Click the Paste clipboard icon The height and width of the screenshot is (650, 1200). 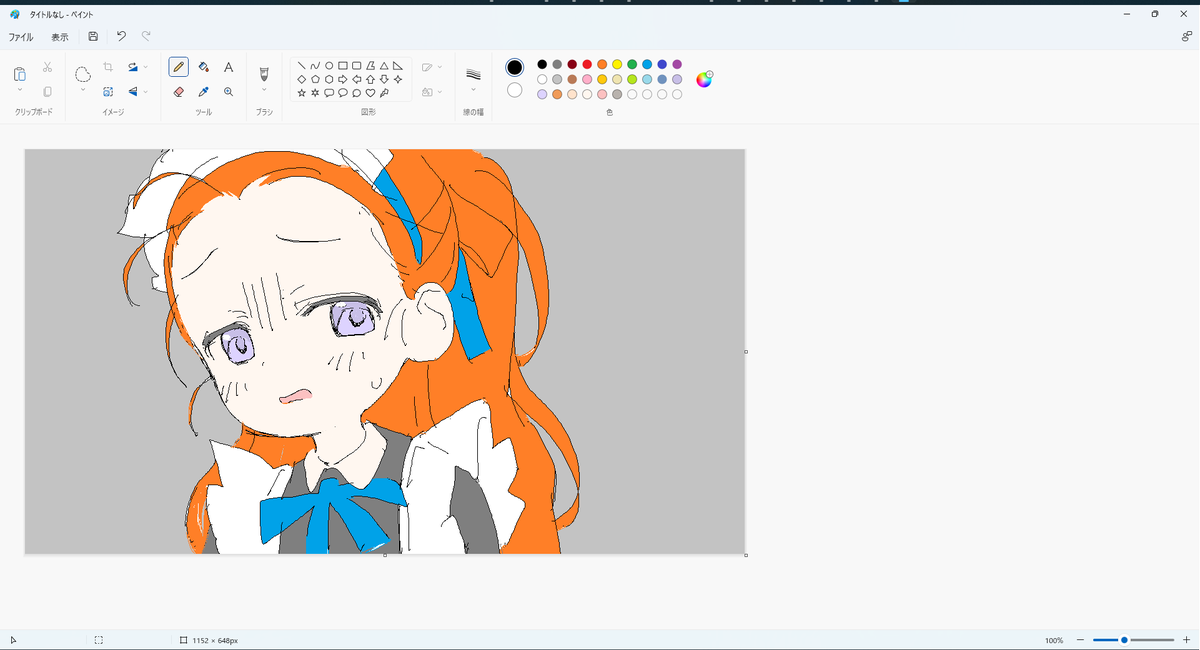(20, 74)
